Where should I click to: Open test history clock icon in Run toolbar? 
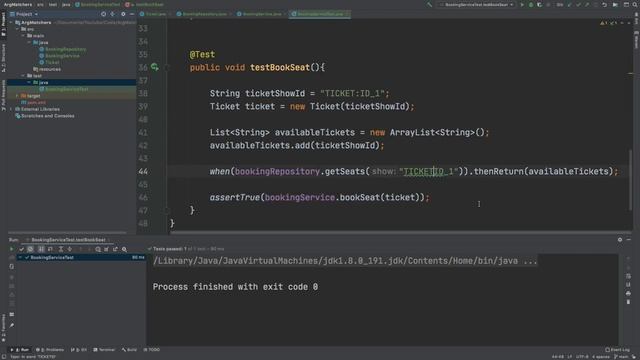[98, 249]
